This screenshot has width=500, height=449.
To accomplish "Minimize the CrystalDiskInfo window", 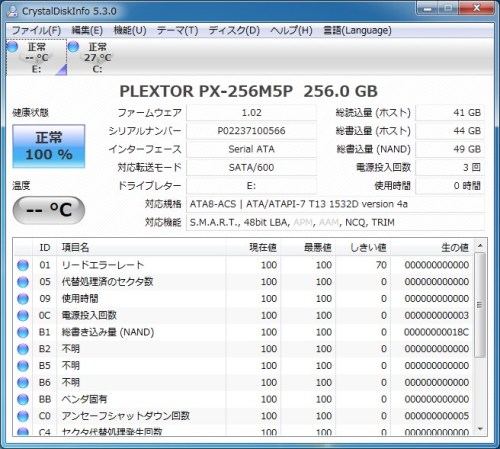I will (x=427, y=8).
